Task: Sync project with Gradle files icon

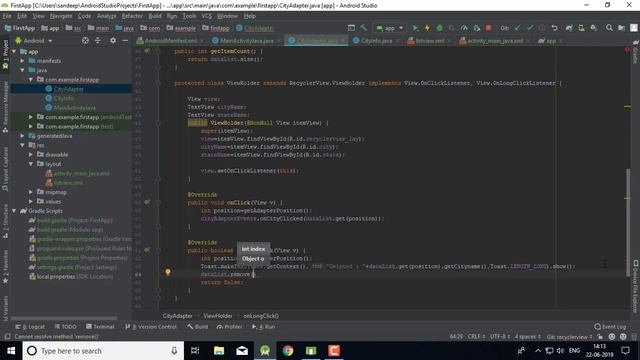Action: [x=569, y=28]
